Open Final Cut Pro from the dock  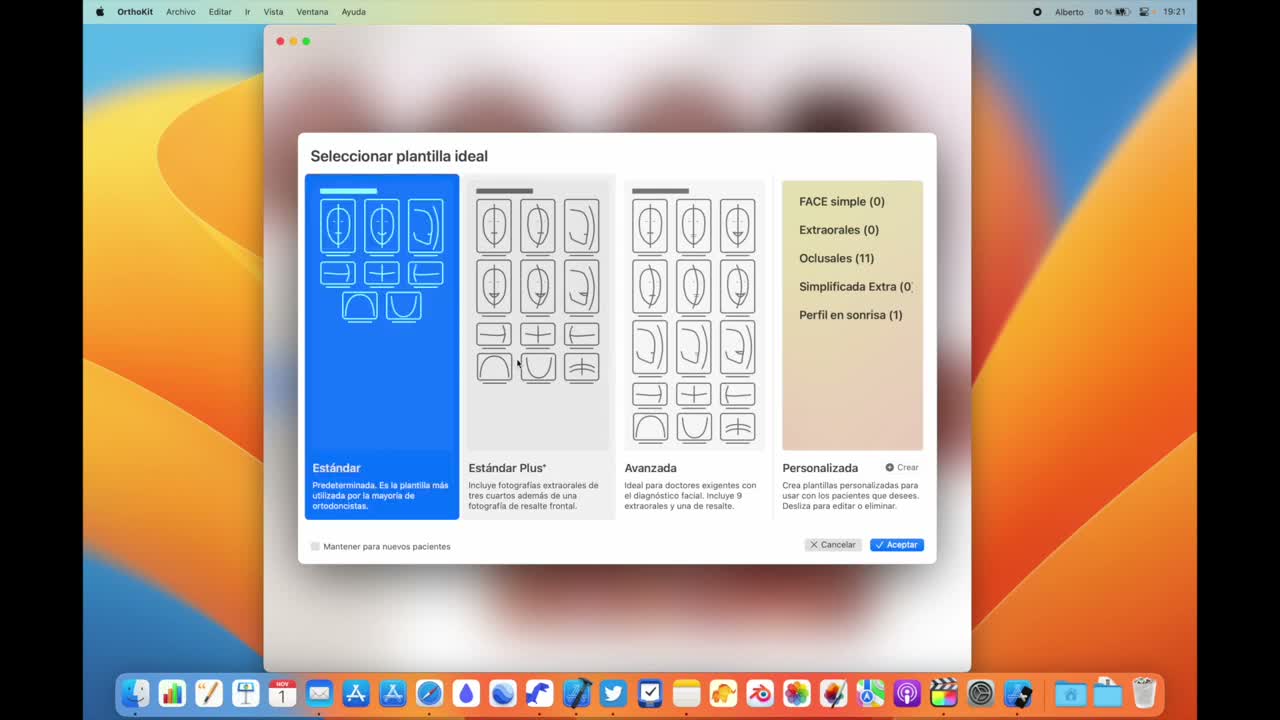pyautogui.click(x=944, y=693)
